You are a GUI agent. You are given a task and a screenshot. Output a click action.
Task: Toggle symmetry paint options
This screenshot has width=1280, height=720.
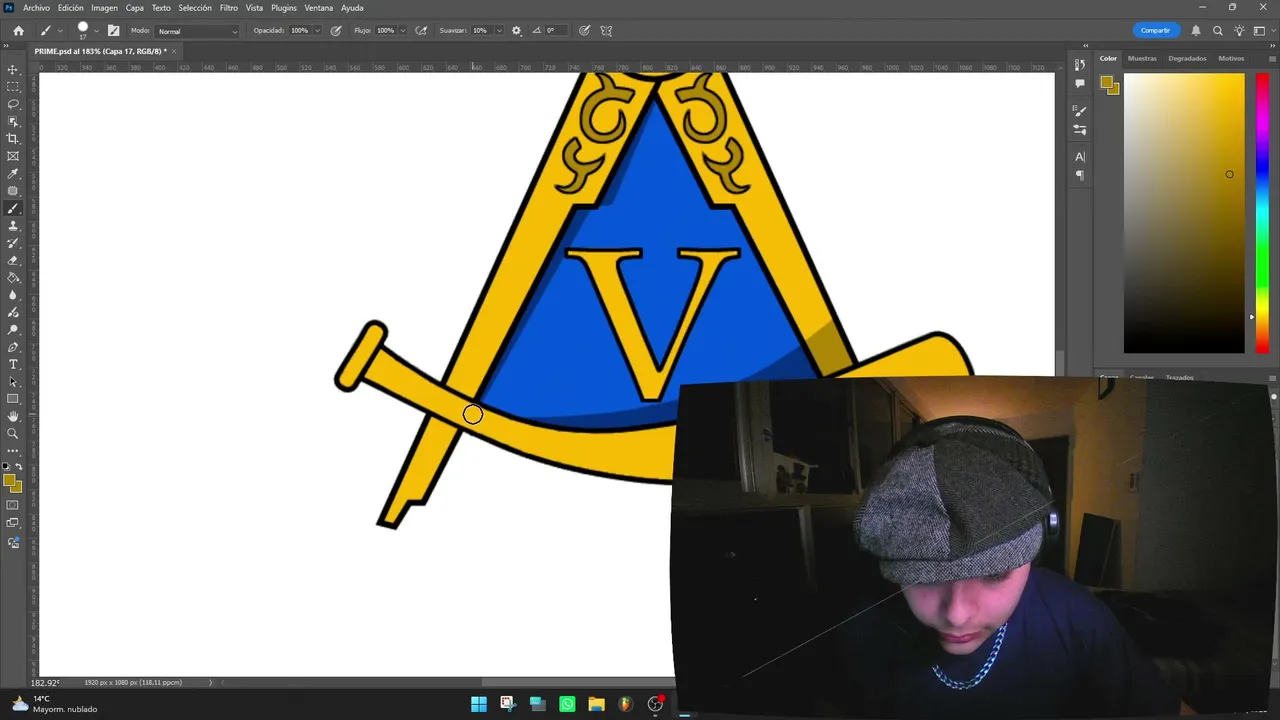coord(606,31)
